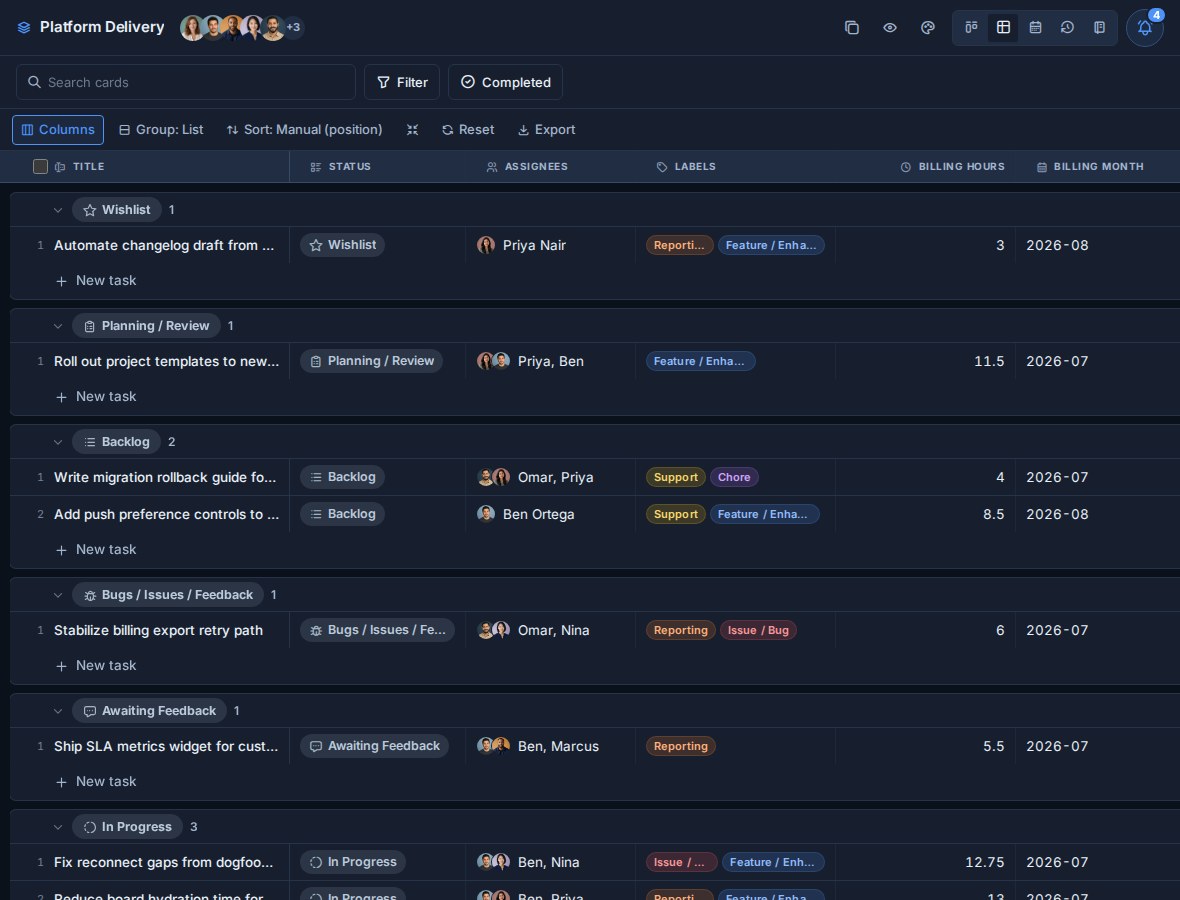Add New task under Bugs / Issues / Feedback
Image resolution: width=1180 pixels, height=900 pixels.
96,665
